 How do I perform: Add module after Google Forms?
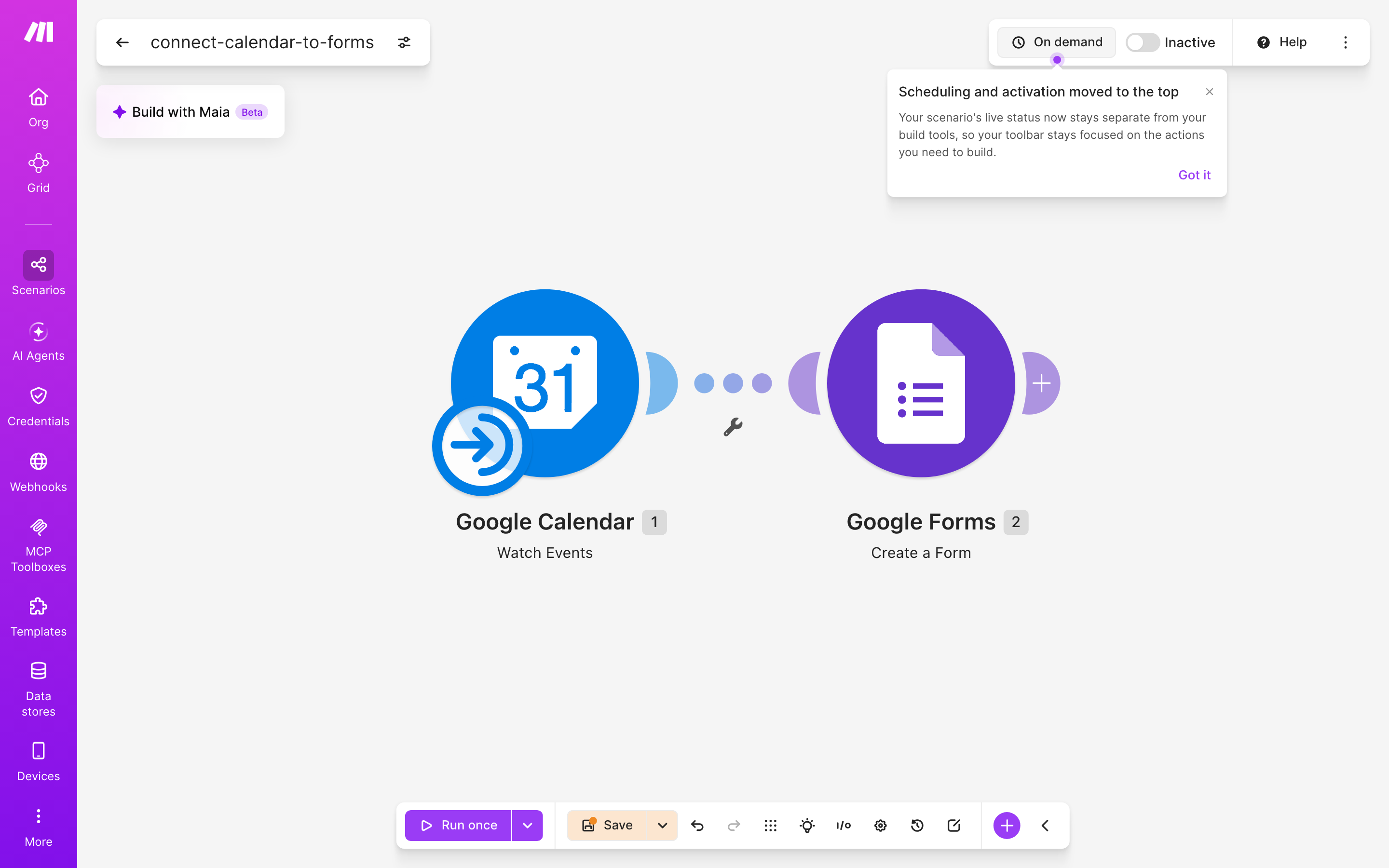coord(1042,383)
